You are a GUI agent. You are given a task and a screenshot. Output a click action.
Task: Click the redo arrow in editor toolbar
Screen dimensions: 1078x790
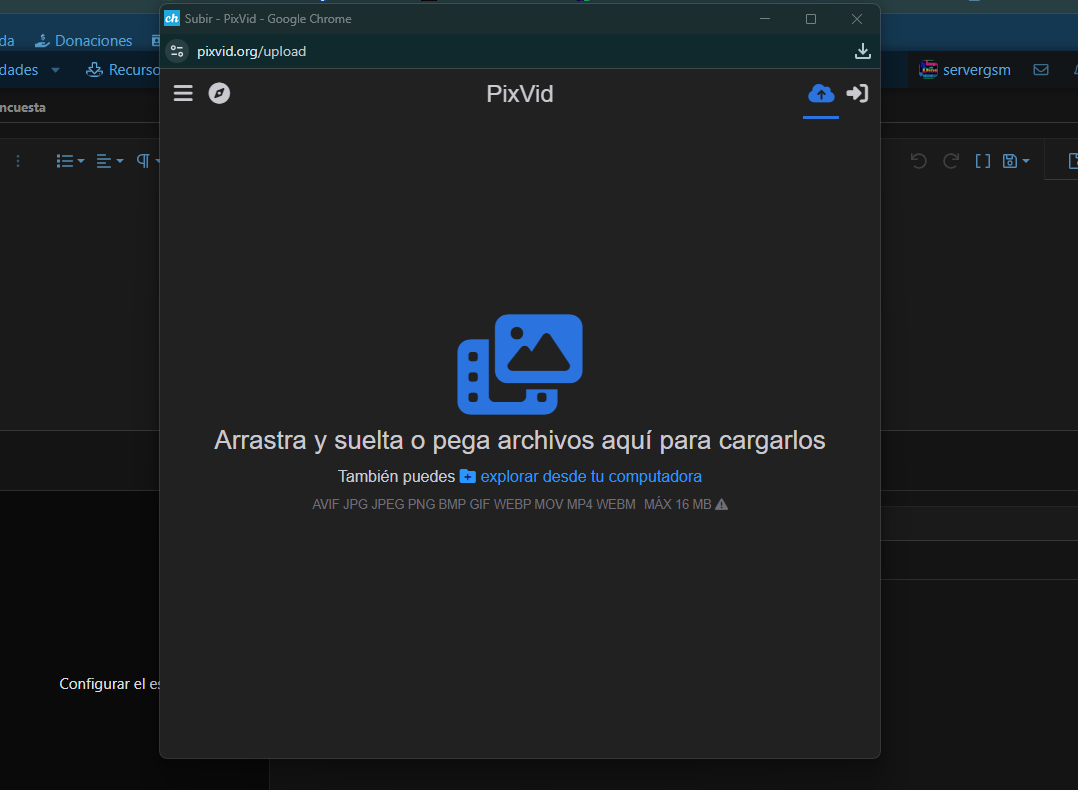tap(951, 161)
